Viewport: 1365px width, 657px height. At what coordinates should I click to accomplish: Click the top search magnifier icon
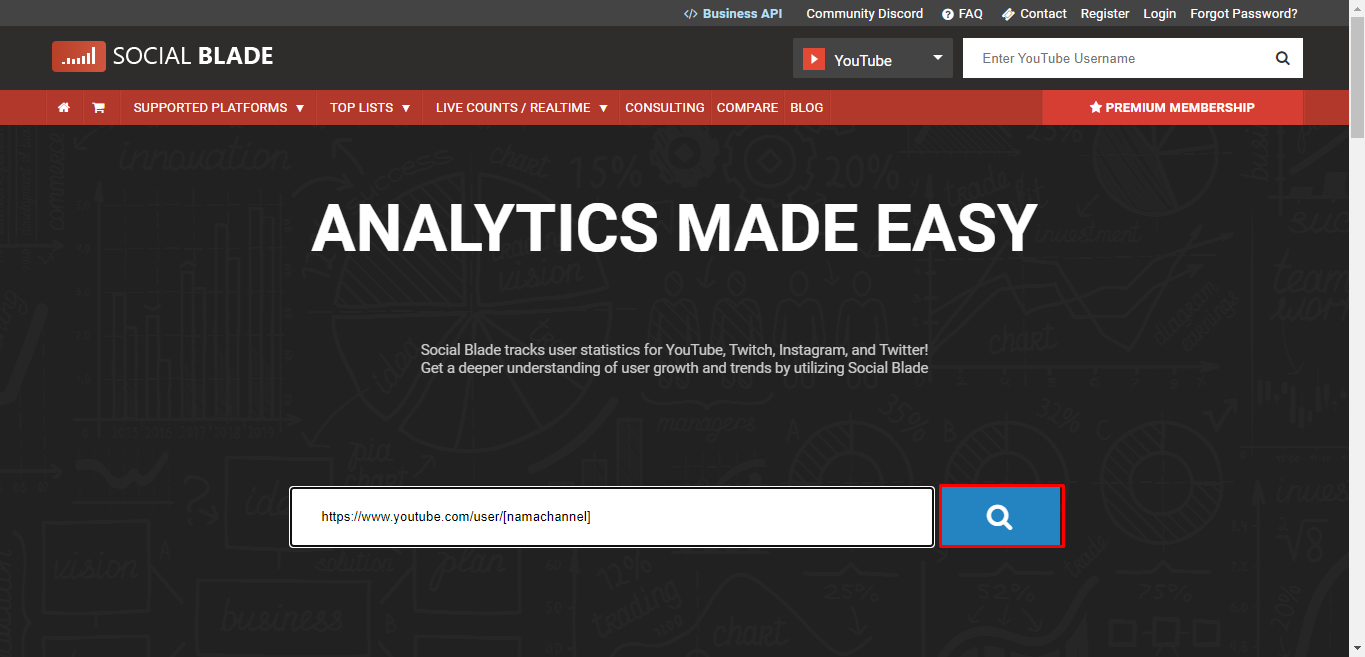click(x=1282, y=58)
